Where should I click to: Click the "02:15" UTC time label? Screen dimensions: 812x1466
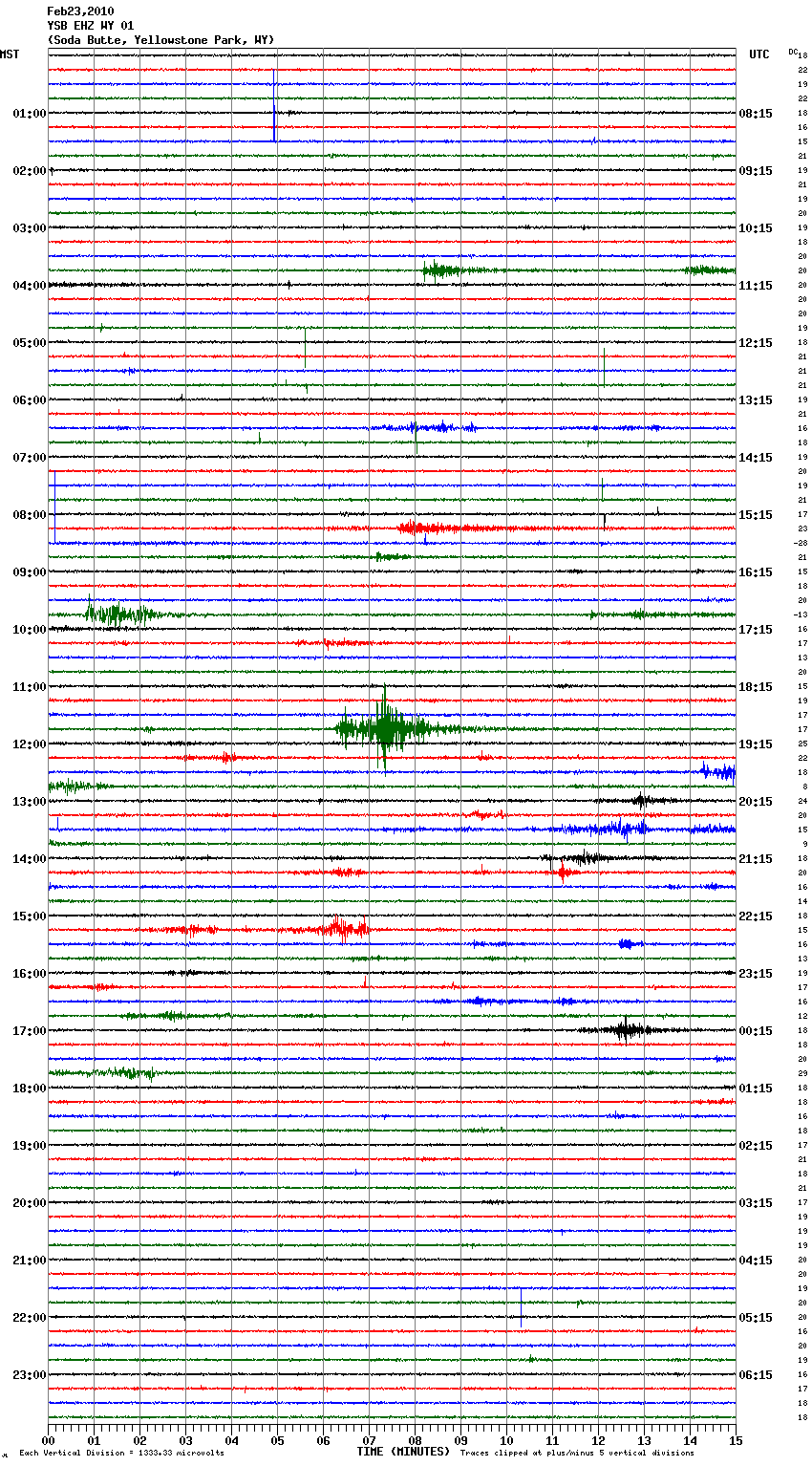756,1146
